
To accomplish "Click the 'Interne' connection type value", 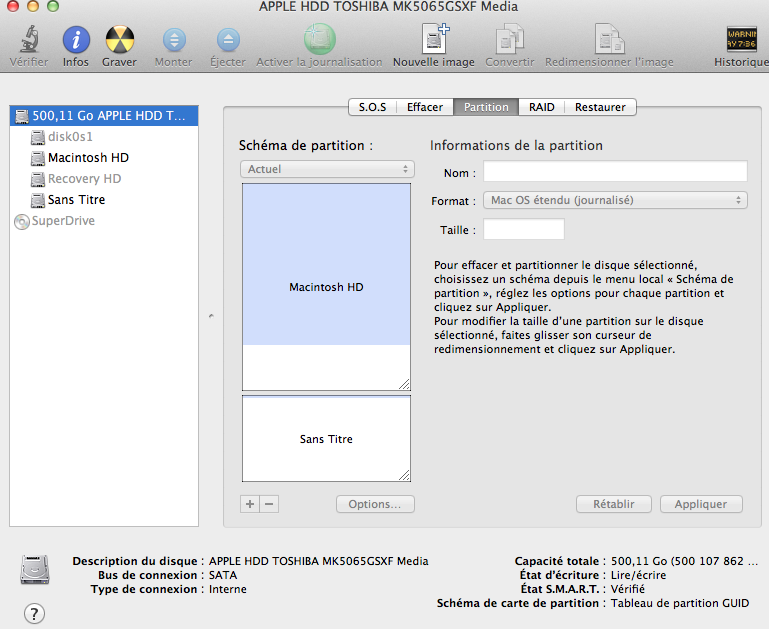I will pyautogui.click(x=228, y=589).
